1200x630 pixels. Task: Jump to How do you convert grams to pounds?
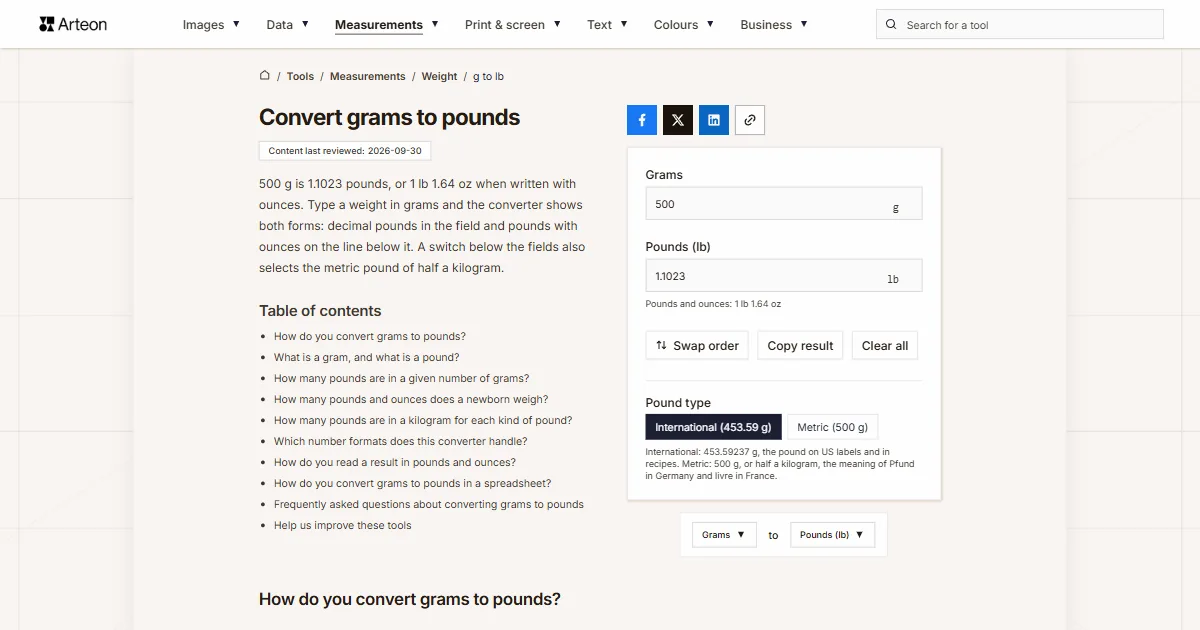click(370, 336)
